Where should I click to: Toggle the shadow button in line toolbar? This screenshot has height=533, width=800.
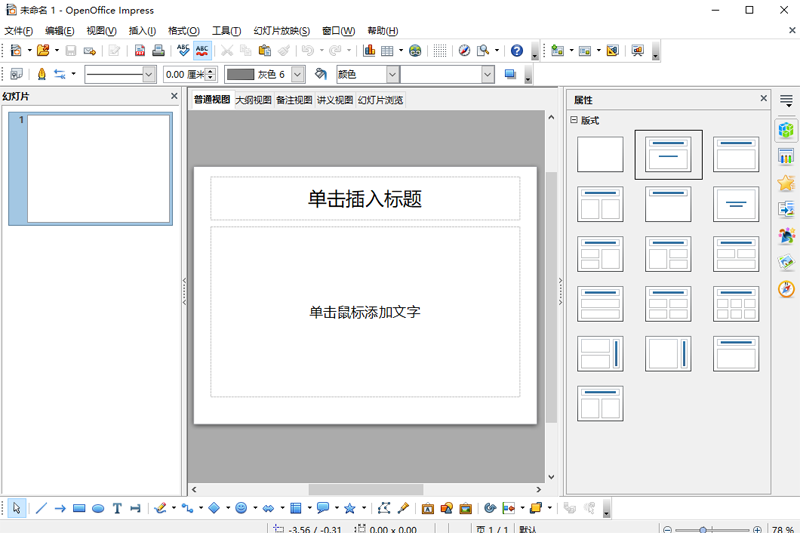pyautogui.click(x=510, y=74)
